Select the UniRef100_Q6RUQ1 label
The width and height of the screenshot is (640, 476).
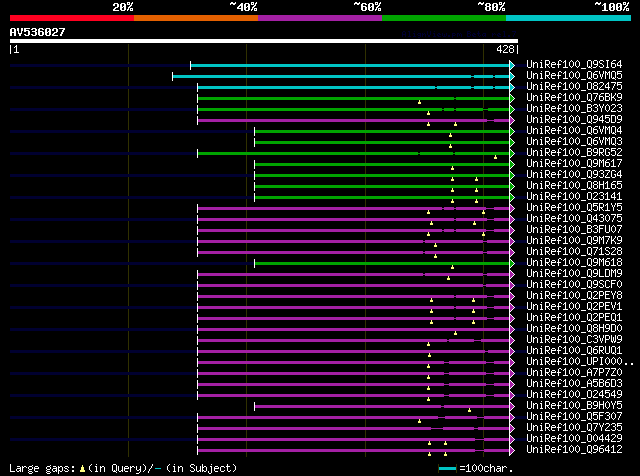click(x=574, y=351)
